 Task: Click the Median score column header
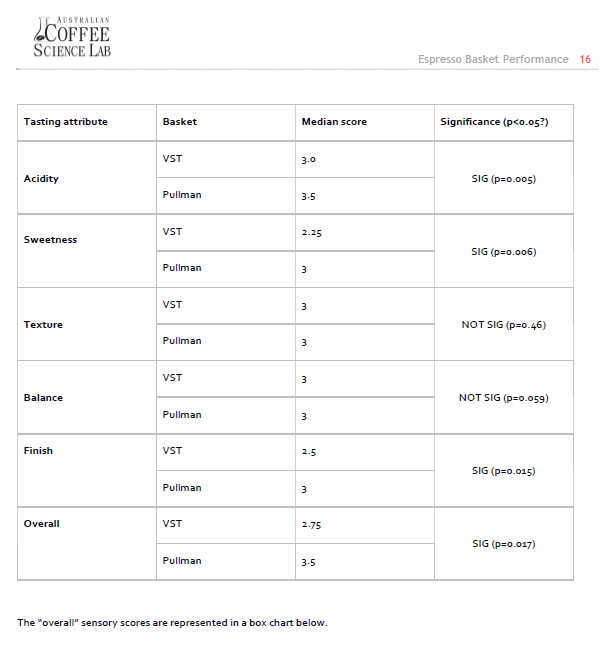tap(334, 122)
